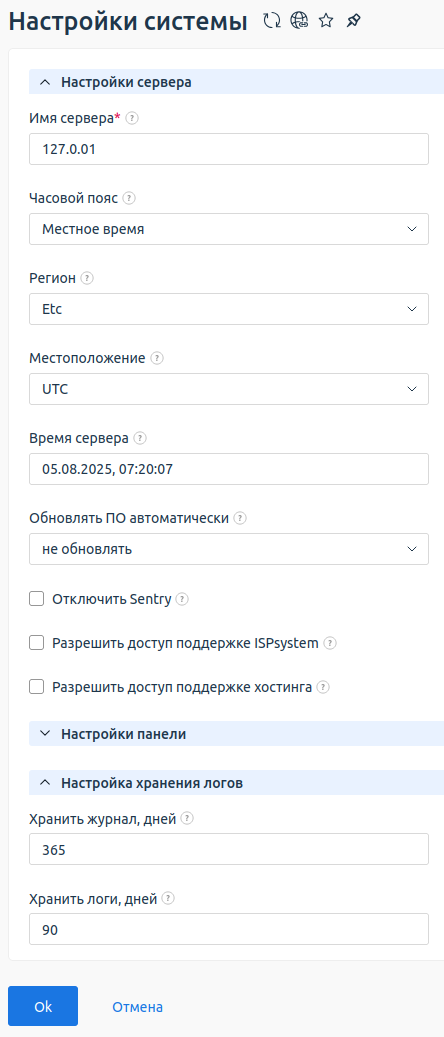Click the Хранить журнал, дней input field
Image resolution: width=444 pixels, height=1037 pixels.
pos(229,849)
